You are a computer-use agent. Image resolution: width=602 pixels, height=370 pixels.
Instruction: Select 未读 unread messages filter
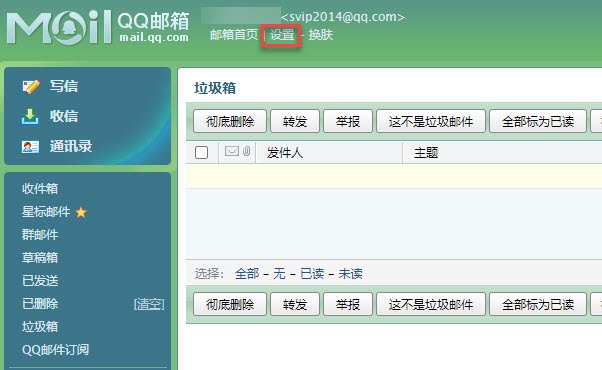pyautogui.click(x=350, y=274)
